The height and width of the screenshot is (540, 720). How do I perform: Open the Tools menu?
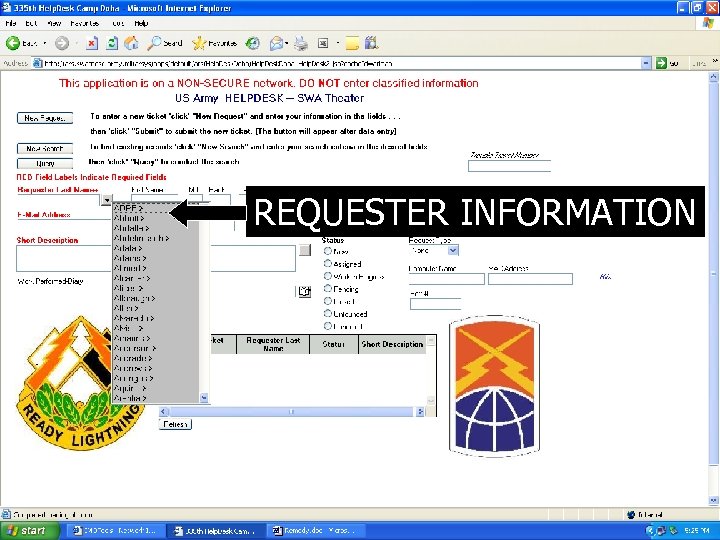coord(118,23)
